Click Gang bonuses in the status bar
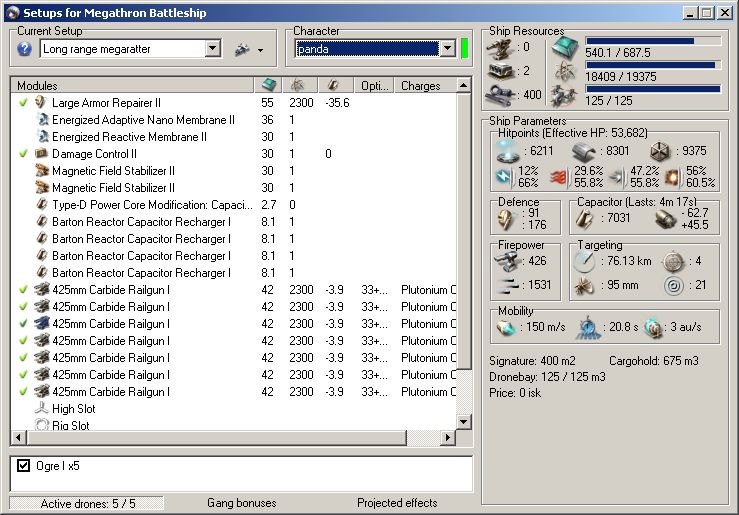The width and height of the screenshot is (739, 515). click(x=241, y=503)
